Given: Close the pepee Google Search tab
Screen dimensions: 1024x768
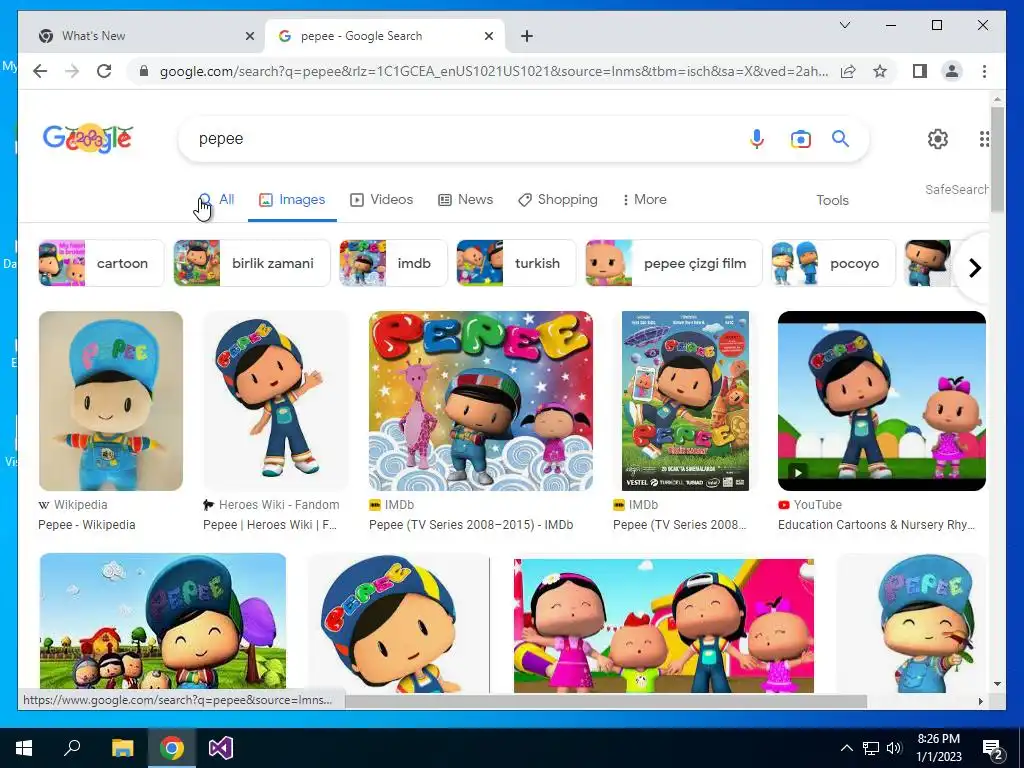Looking at the screenshot, I should pos(488,36).
